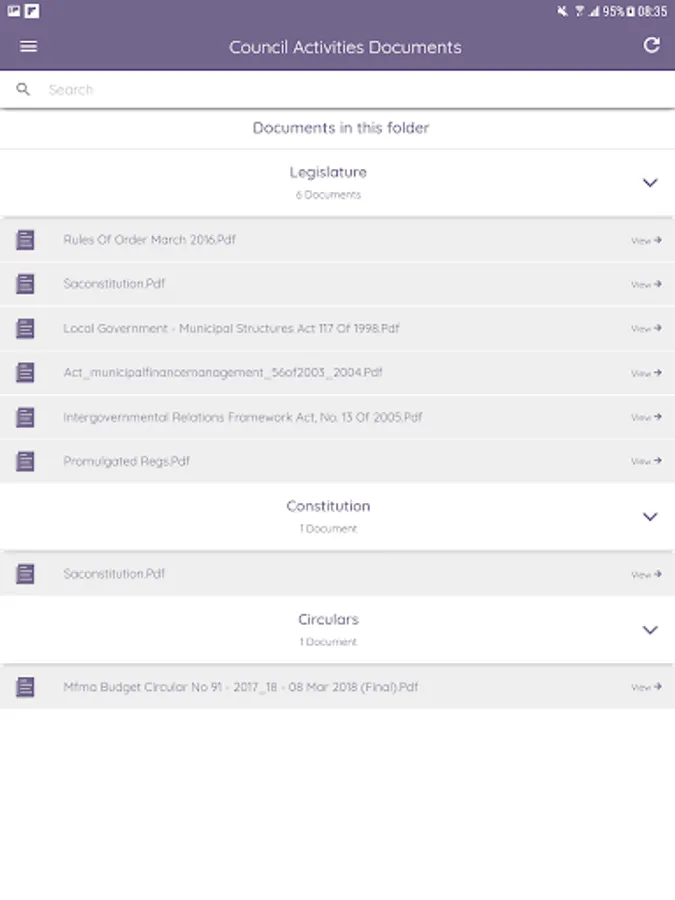Select the Legislature section header

coord(328,182)
